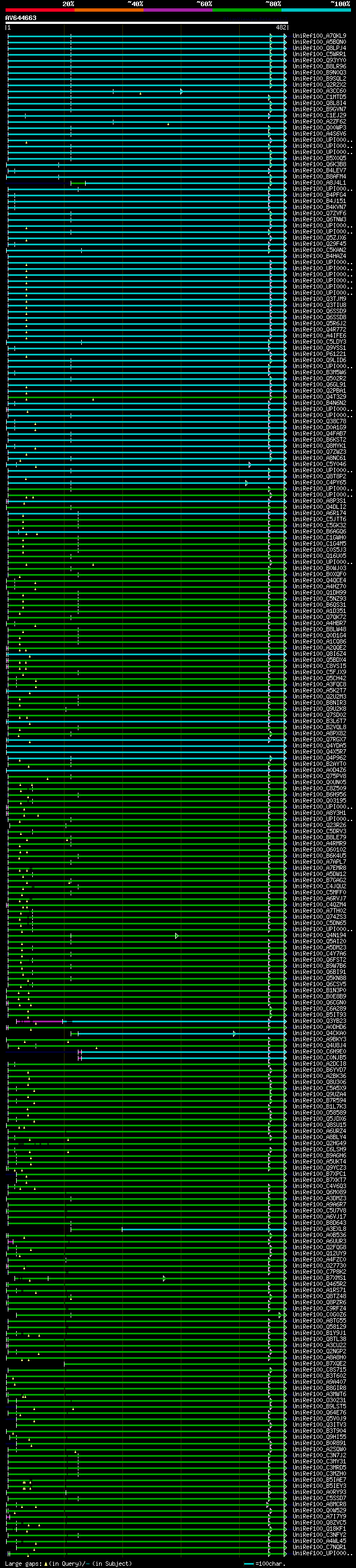
Task: Open the UniRef100_C6H9E0 hit label
Action: (x=319, y=1052)
